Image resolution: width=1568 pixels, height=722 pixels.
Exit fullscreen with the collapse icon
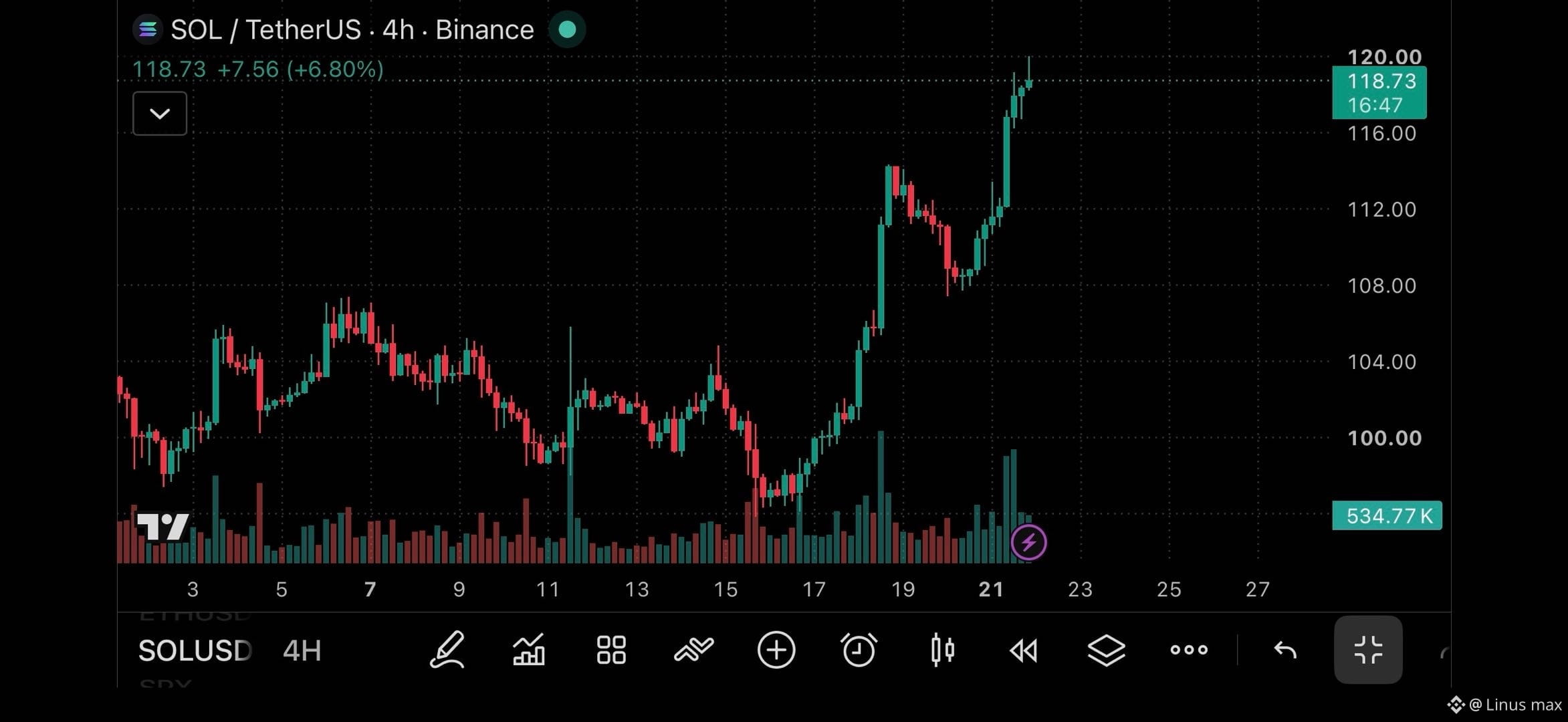[1368, 650]
